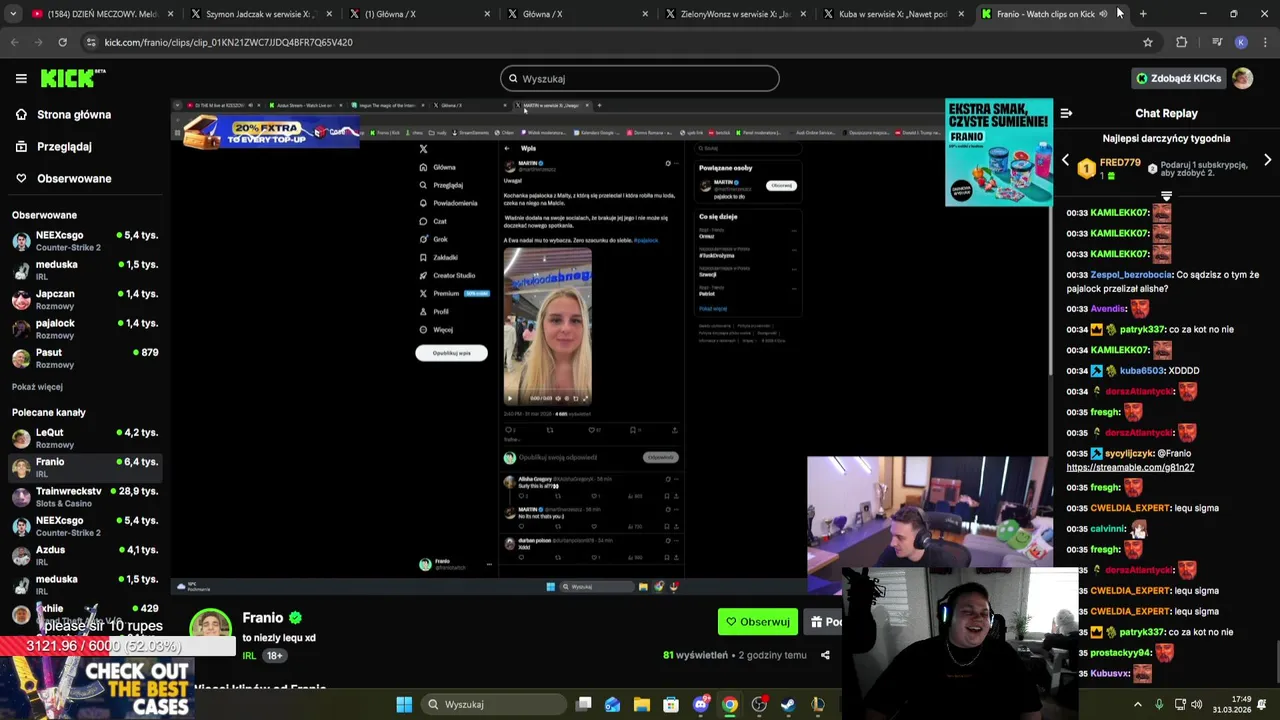1280x720 pixels.
Task: Close the Szymon Jadczak browser tab
Action: click(329, 14)
